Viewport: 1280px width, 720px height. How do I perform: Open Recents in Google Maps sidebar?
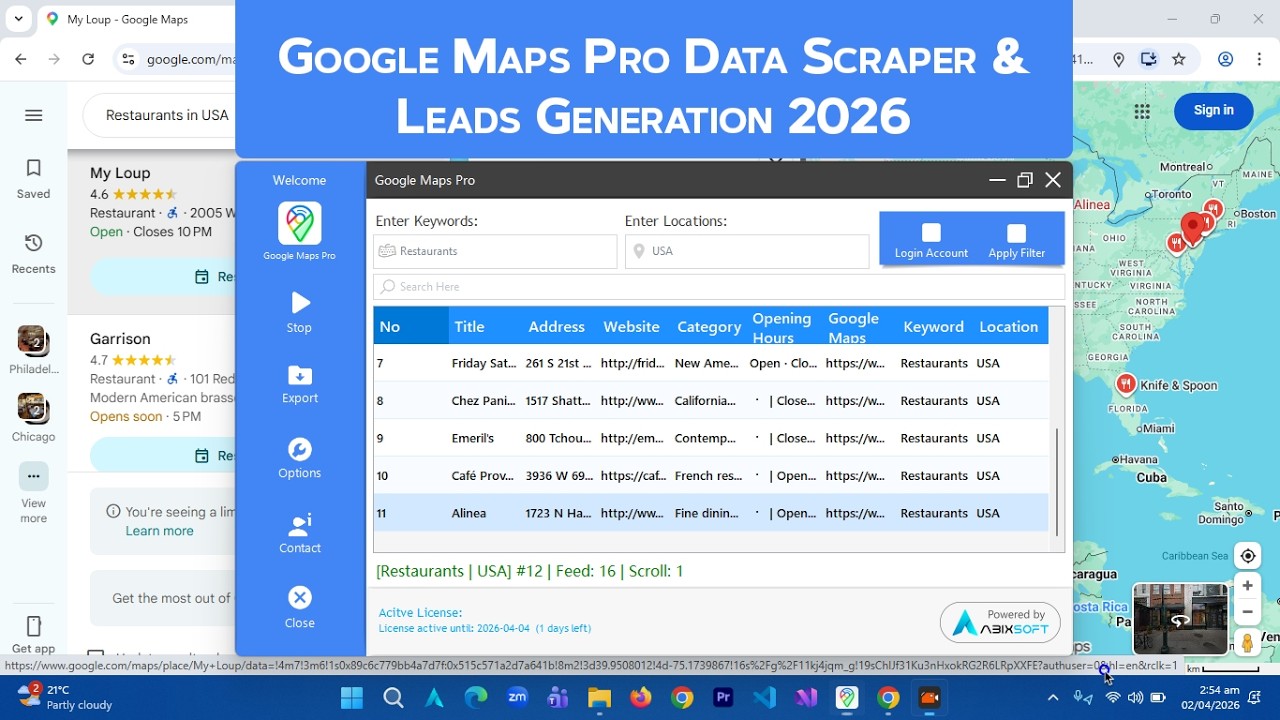pos(33,254)
